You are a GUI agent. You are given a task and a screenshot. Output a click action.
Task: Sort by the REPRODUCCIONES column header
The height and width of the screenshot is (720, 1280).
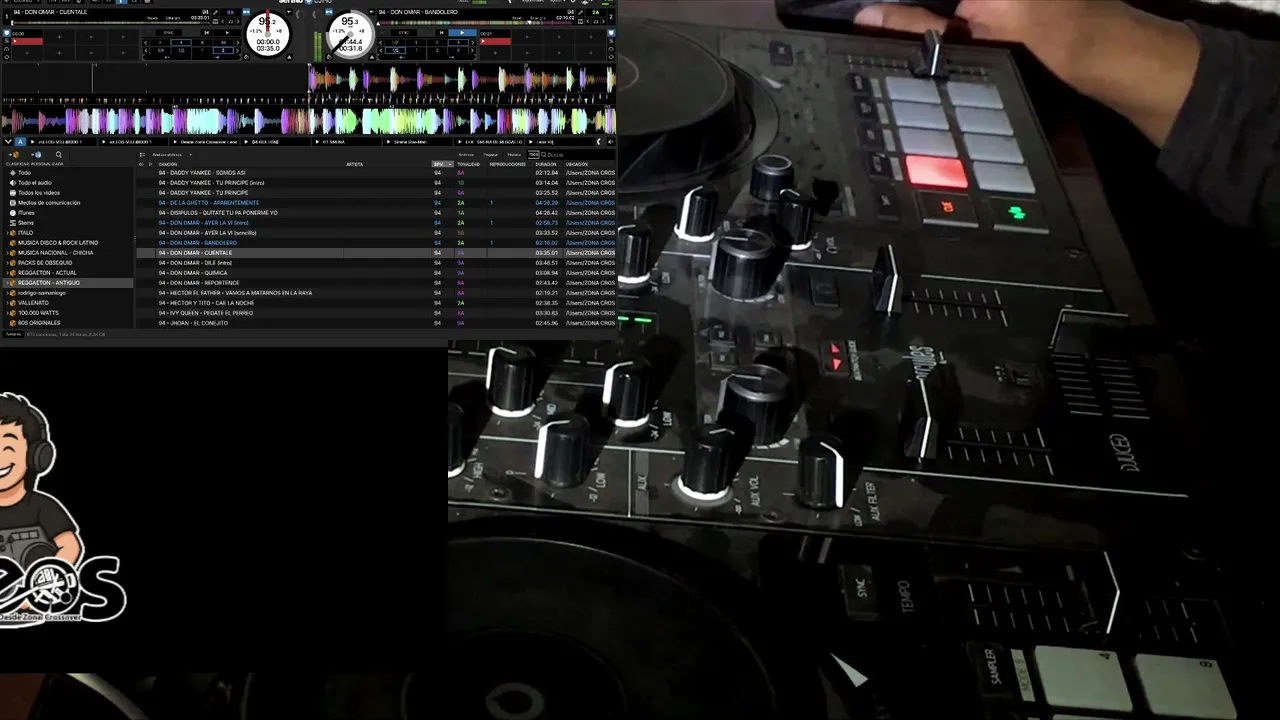click(x=508, y=164)
